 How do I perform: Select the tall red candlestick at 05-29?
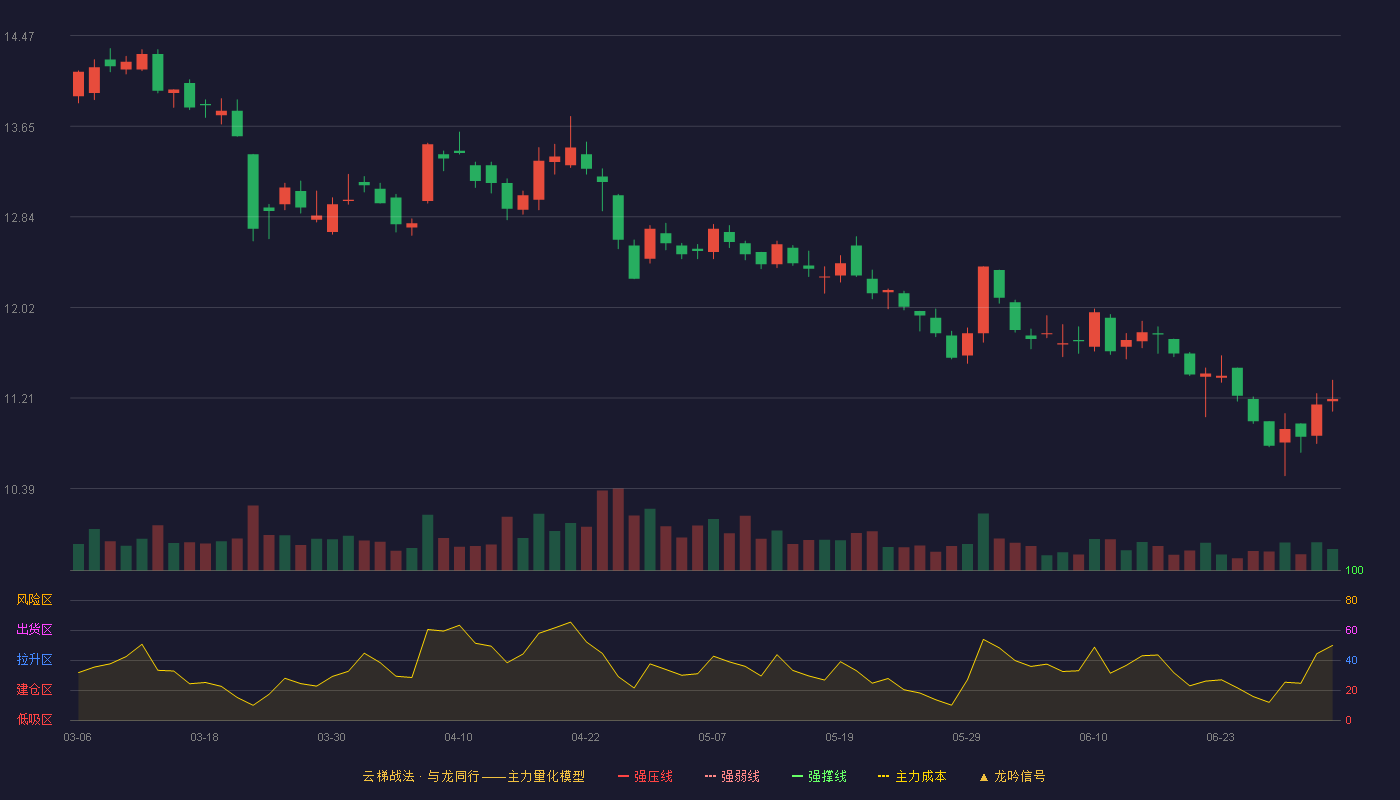983,300
